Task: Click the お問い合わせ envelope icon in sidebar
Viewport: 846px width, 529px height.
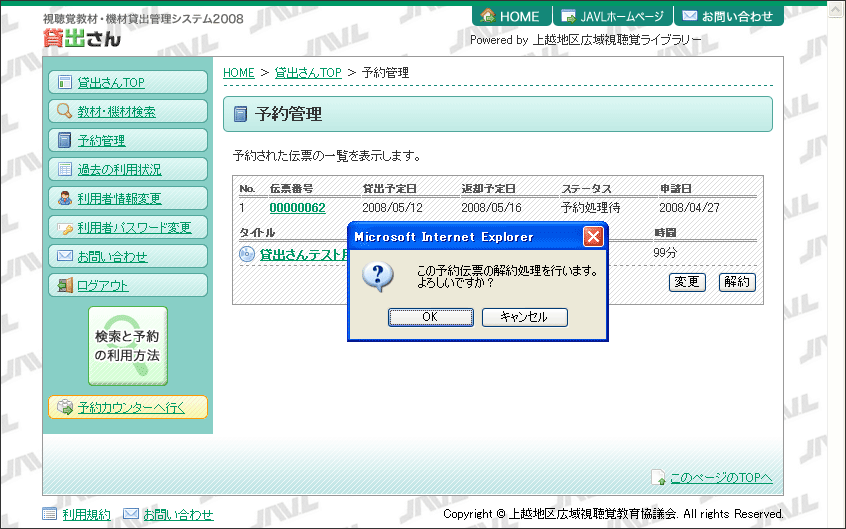Action: 64,257
